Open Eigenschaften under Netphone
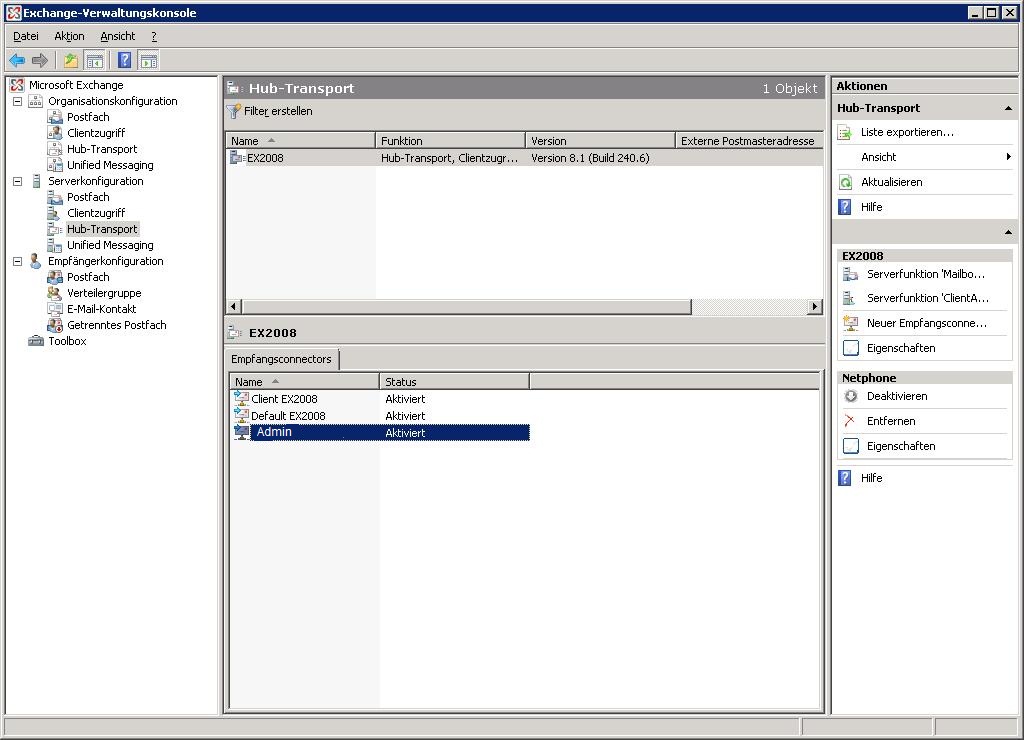This screenshot has height=740, width=1024. click(900, 446)
